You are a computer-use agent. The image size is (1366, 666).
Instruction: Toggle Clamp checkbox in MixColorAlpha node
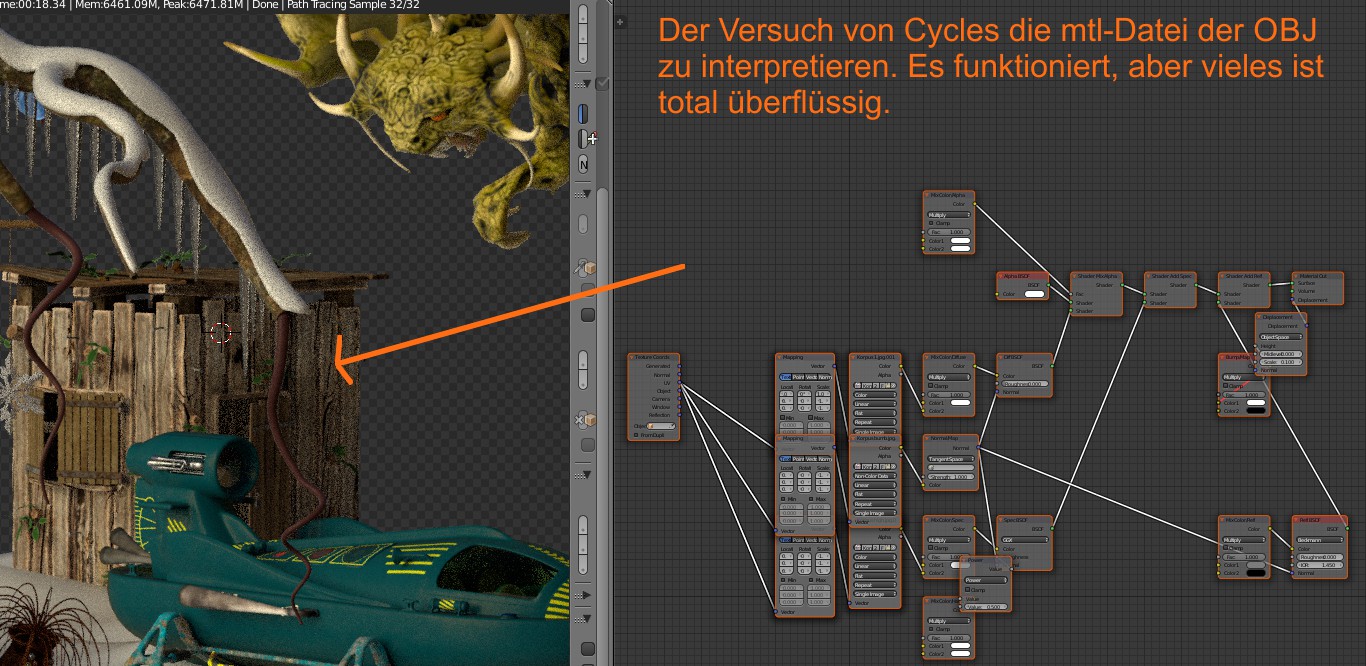(x=930, y=223)
